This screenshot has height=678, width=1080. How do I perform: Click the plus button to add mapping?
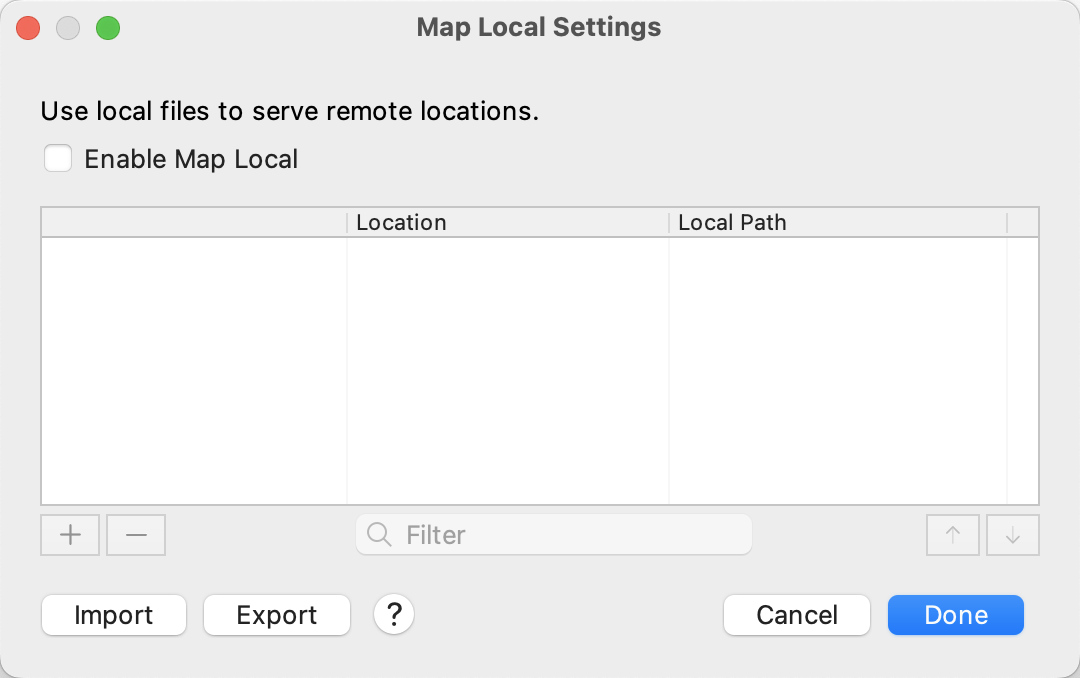coord(70,535)
